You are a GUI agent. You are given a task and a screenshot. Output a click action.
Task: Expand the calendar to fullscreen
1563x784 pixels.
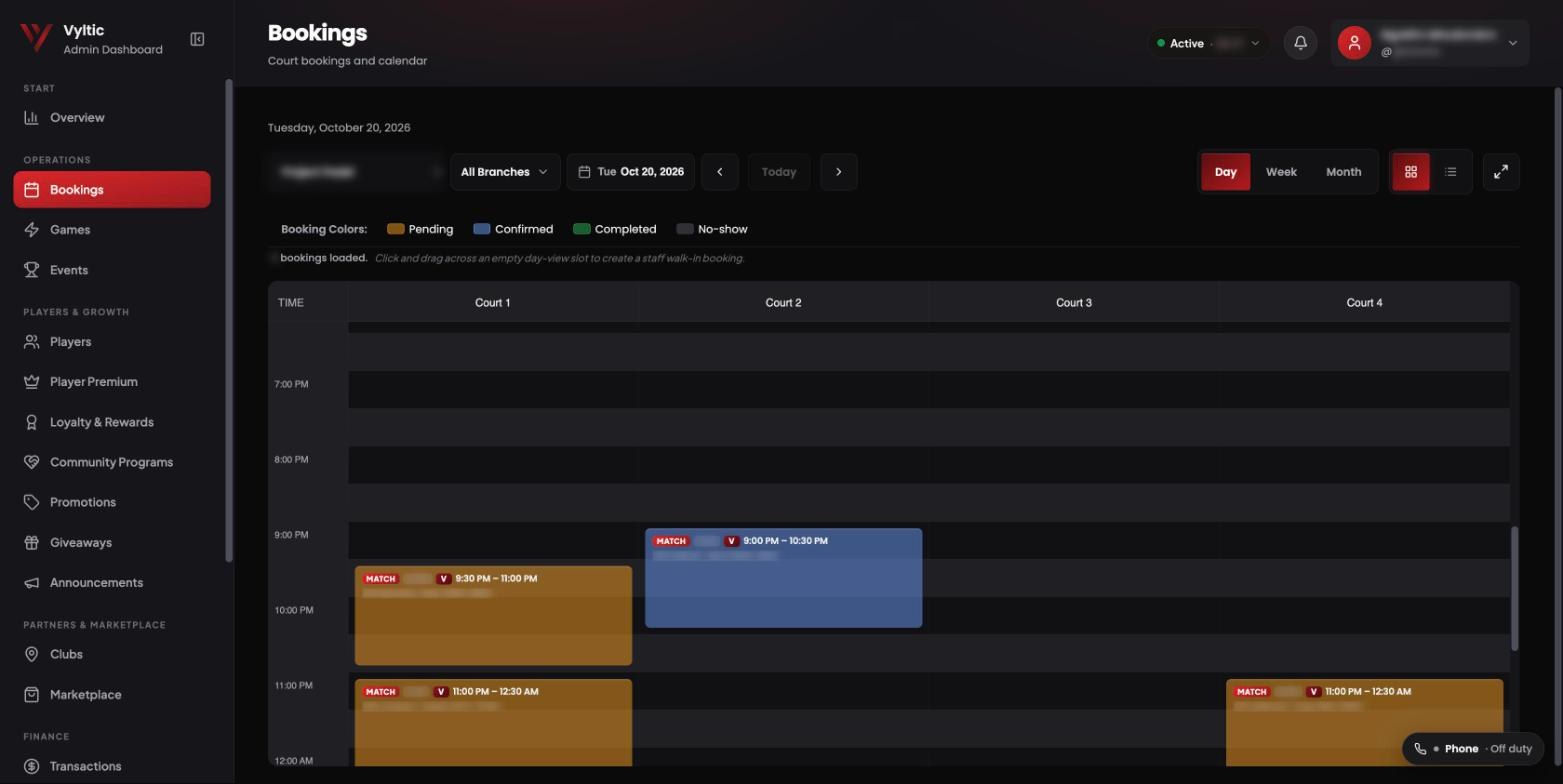coord(1501,172)
